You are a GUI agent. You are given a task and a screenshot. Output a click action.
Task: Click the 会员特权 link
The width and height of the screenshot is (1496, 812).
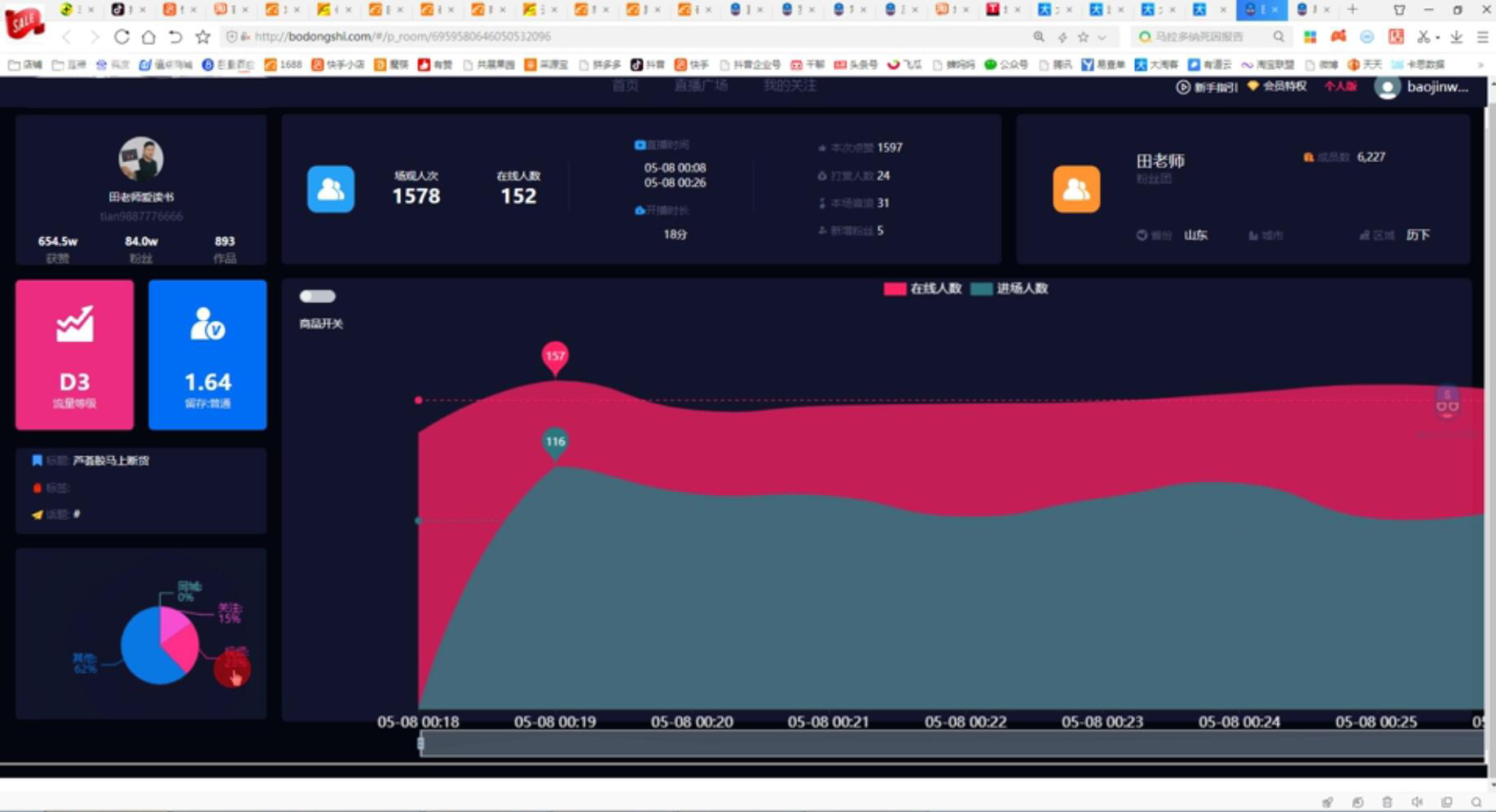(1277, 86)
